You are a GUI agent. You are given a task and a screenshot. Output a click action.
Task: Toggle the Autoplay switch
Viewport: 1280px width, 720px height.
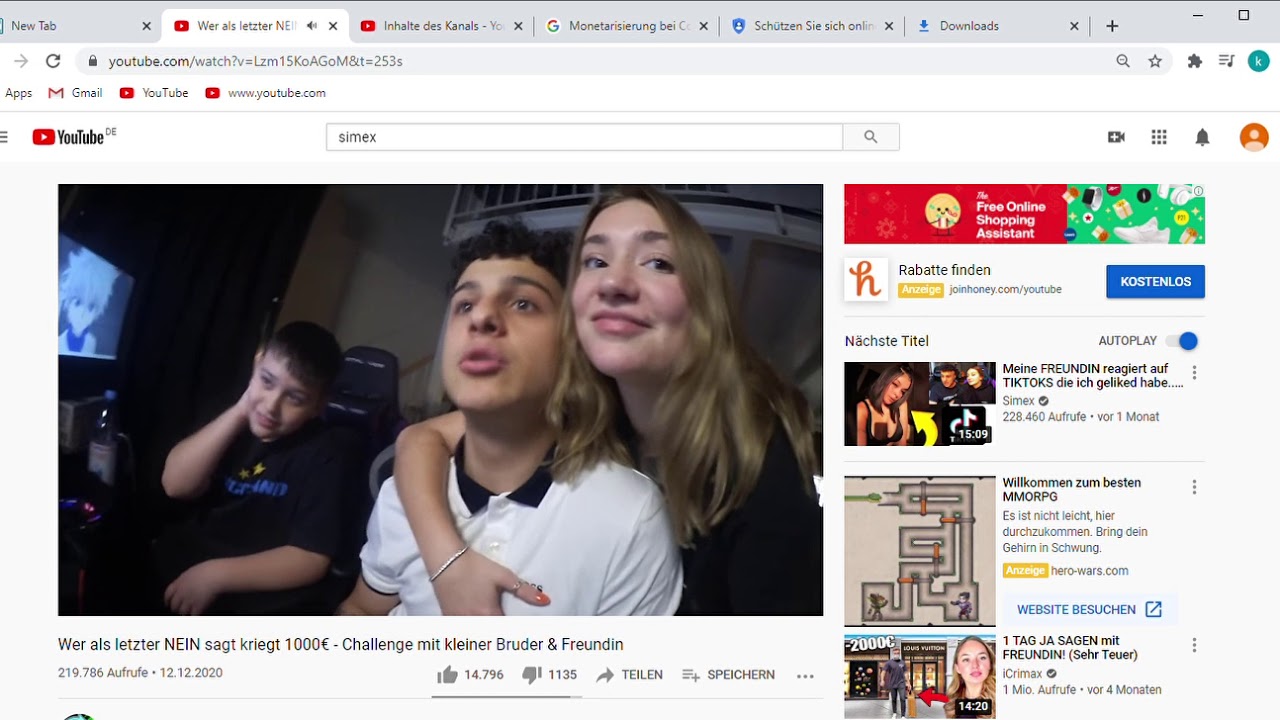1182,341
